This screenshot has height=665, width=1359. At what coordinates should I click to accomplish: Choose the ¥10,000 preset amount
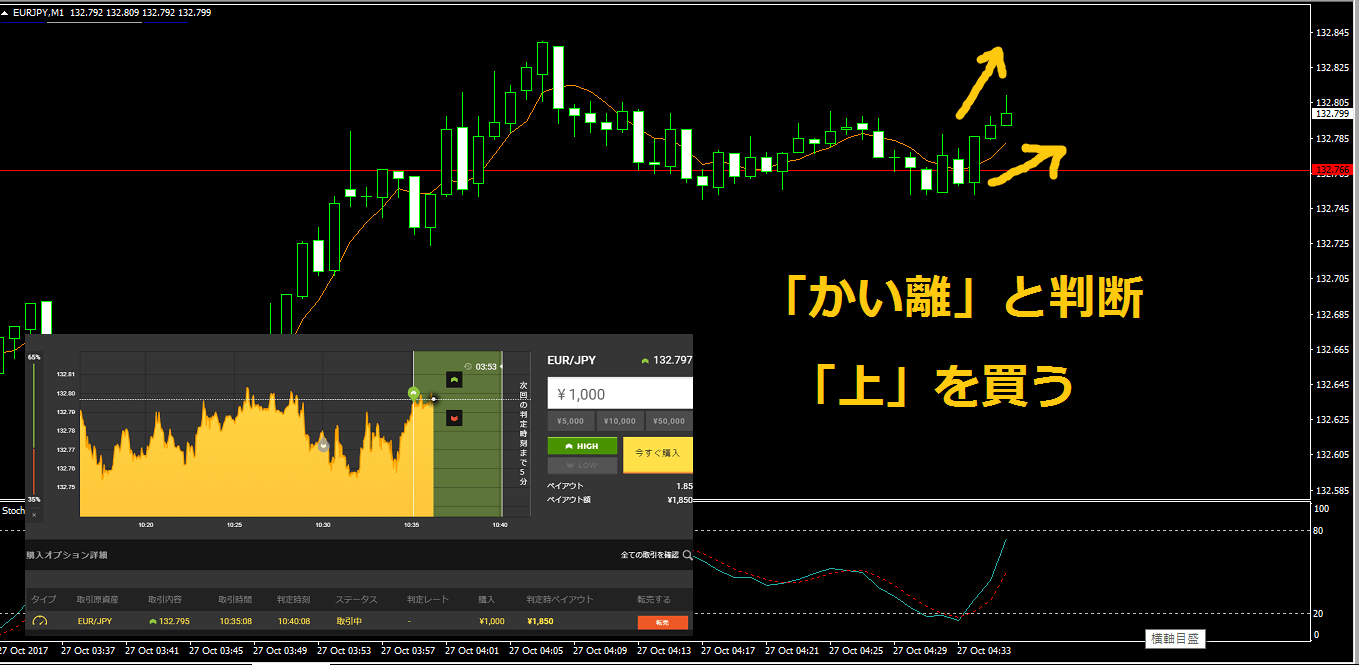click(620, 422)
